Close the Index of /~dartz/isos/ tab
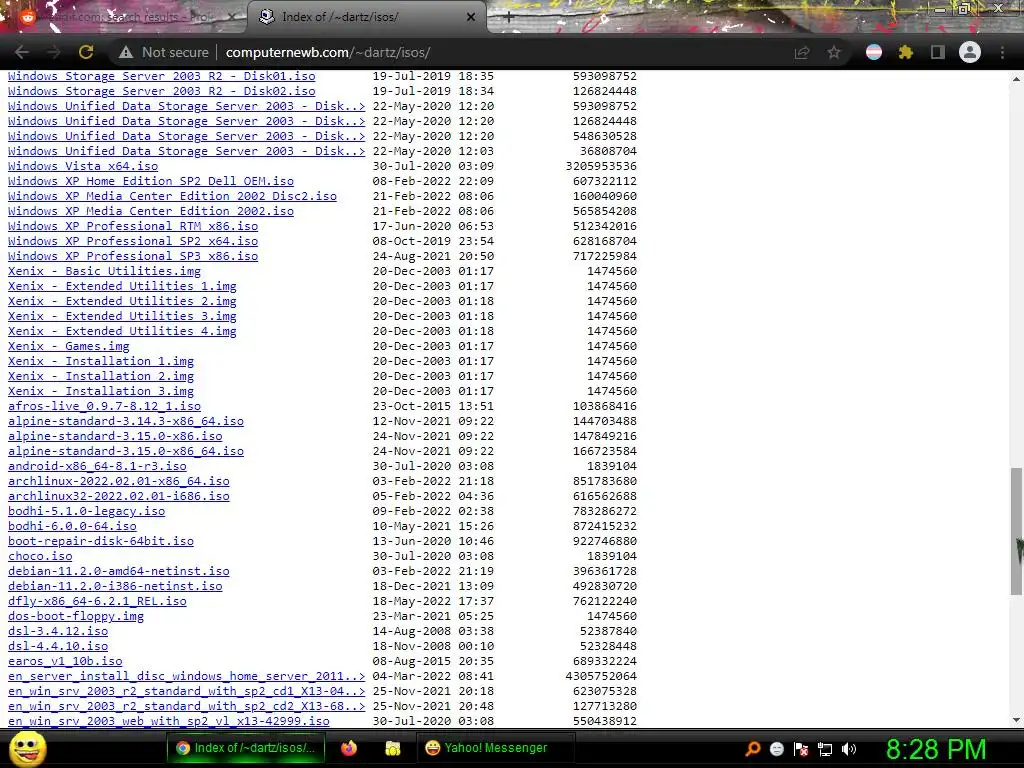The width and height of the screenshot is (1024, 768). click(x=471, y=17)
